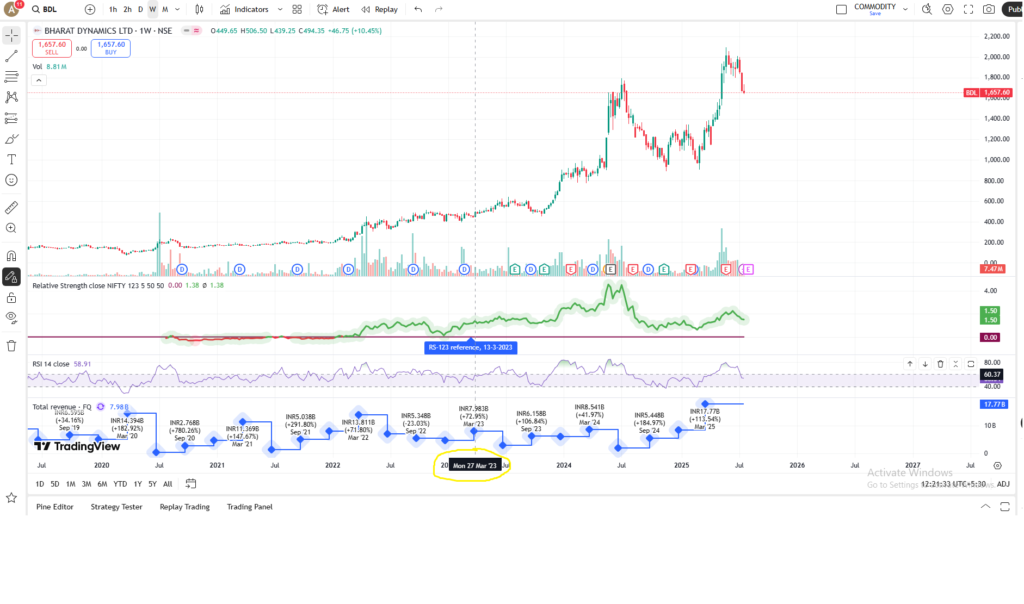Image resolution: width=1024 pixels, height=604 pixels.
Task: Open the quick search lightning icon
Action: coord(927,9)
